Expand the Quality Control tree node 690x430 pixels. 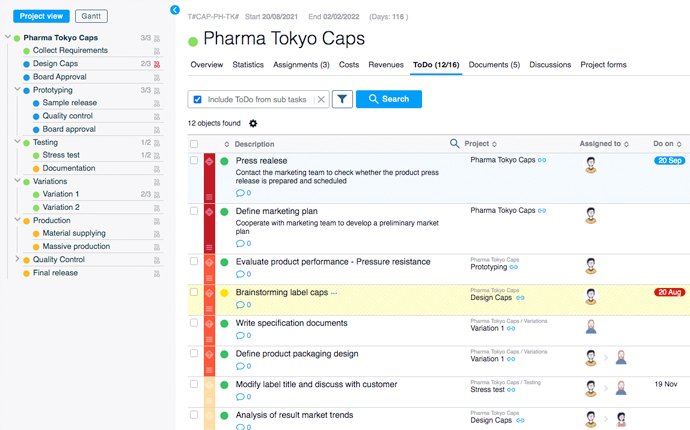pos(18,259)
